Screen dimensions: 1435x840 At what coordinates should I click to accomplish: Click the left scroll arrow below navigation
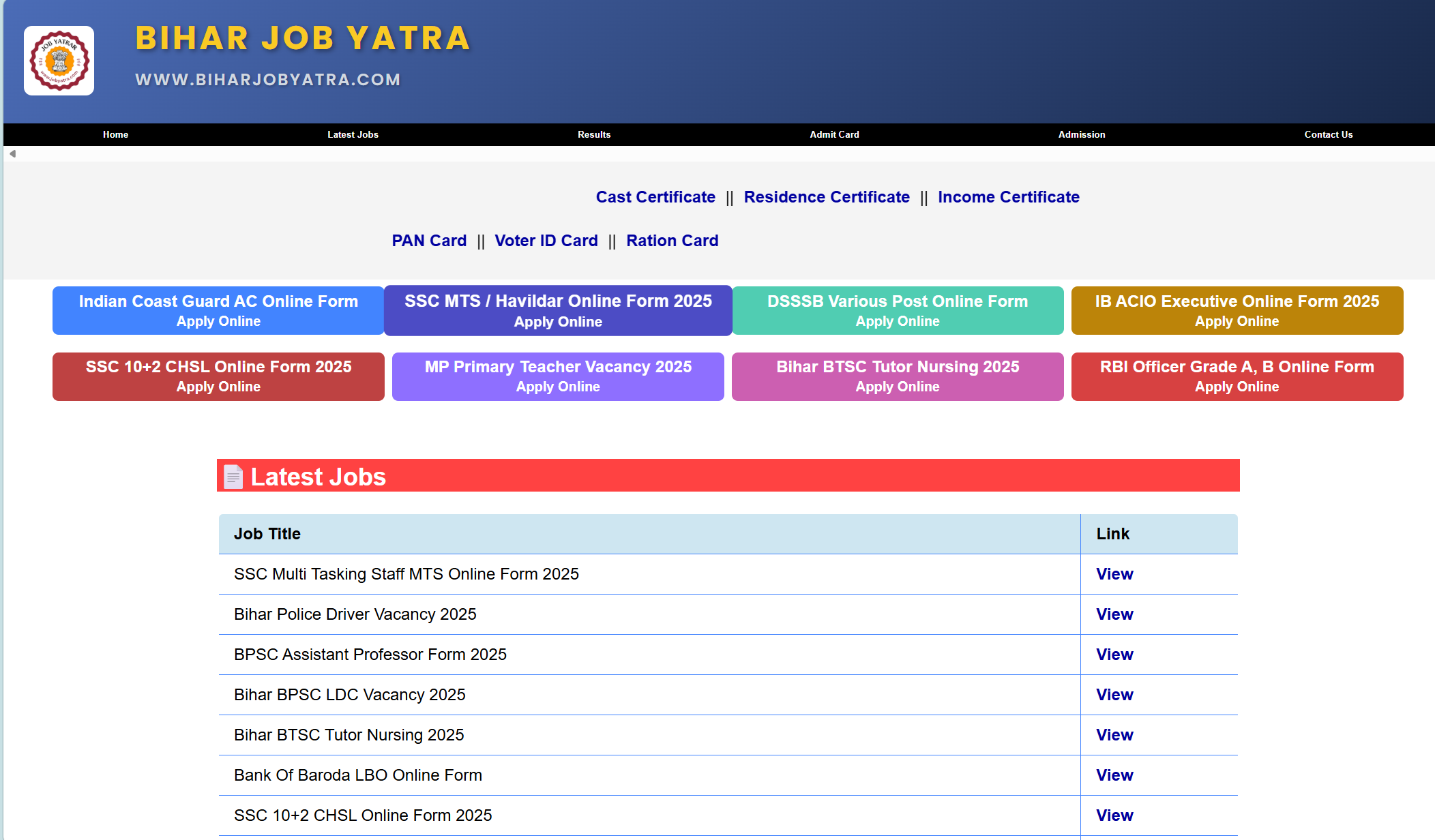pos(12,154)
